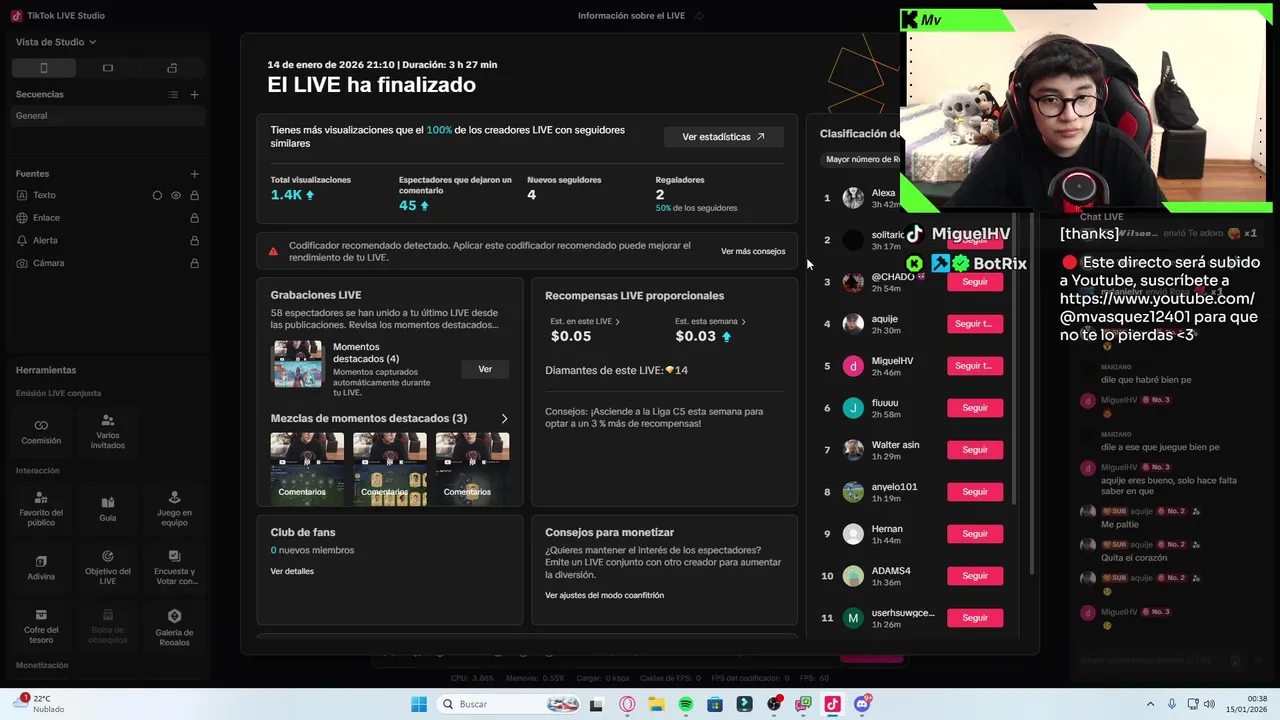Open first Comentarios highlight mix thumbnail

click(x=307, y=467)
